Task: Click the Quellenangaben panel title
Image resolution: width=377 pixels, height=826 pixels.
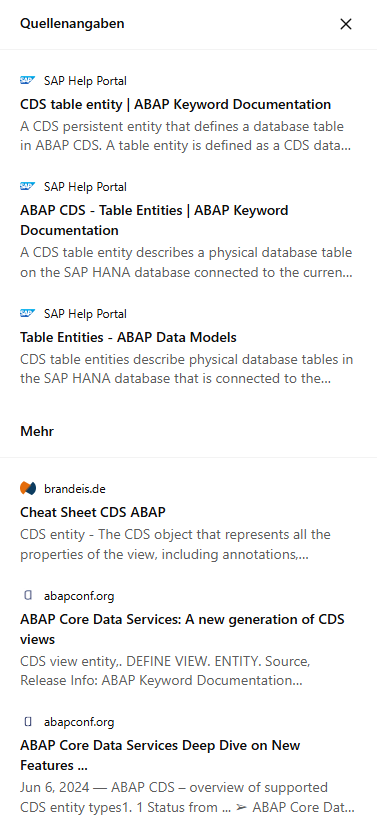Action: pos(72,24)
